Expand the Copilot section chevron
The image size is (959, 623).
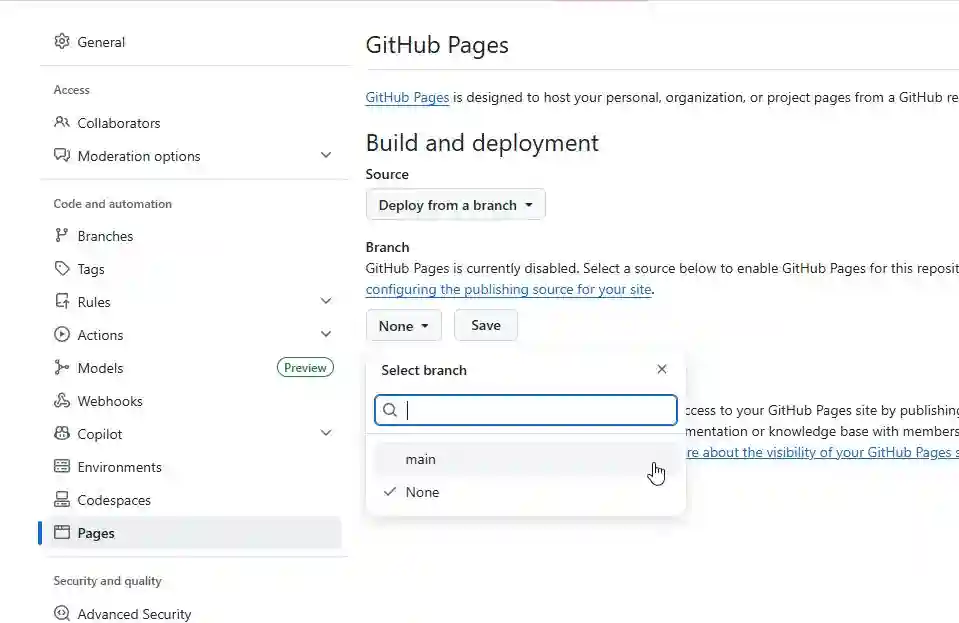[x=326, y=433]
